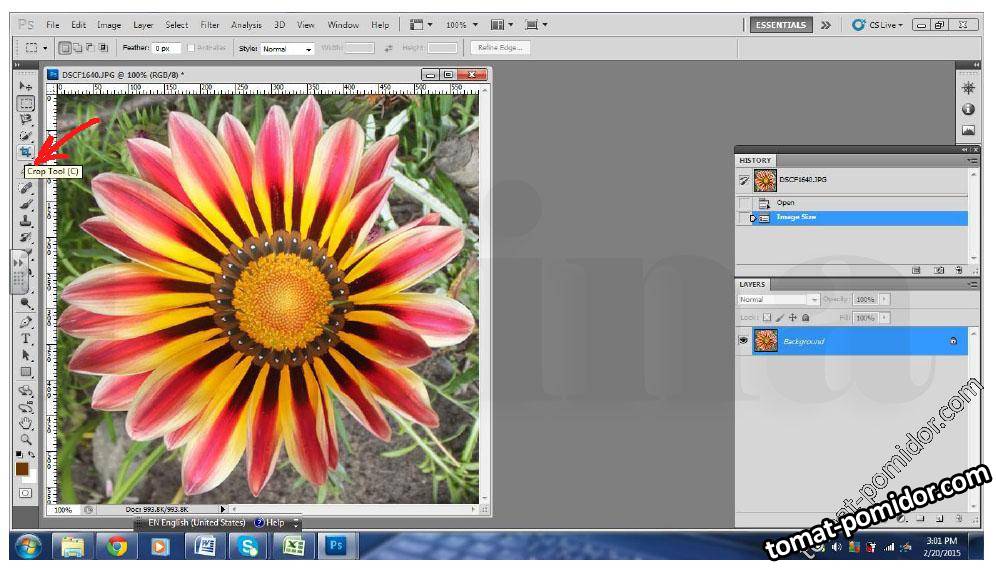Select the Clone Stamp tool
The width and height of the screenshot is (996, 573).
(26, 221)
